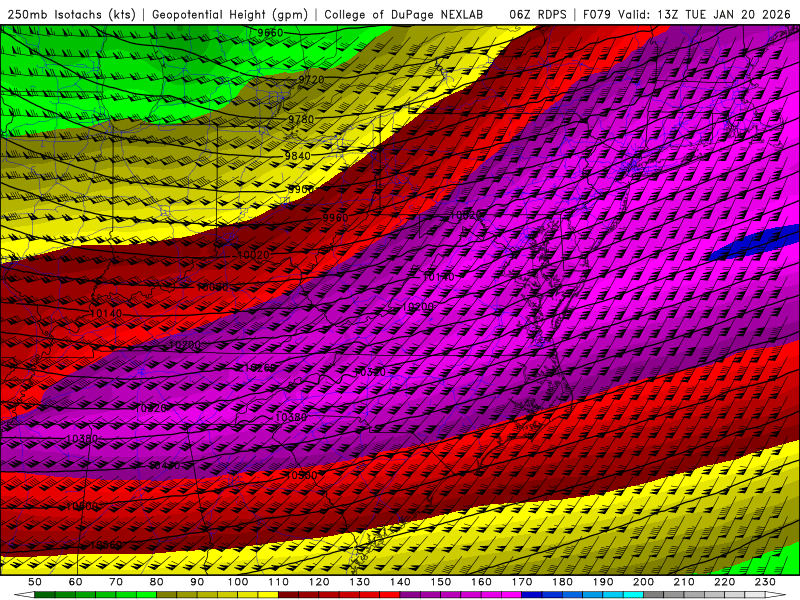
Task: Click the 130 value on the color scale
Action: [x=360, y=582]
